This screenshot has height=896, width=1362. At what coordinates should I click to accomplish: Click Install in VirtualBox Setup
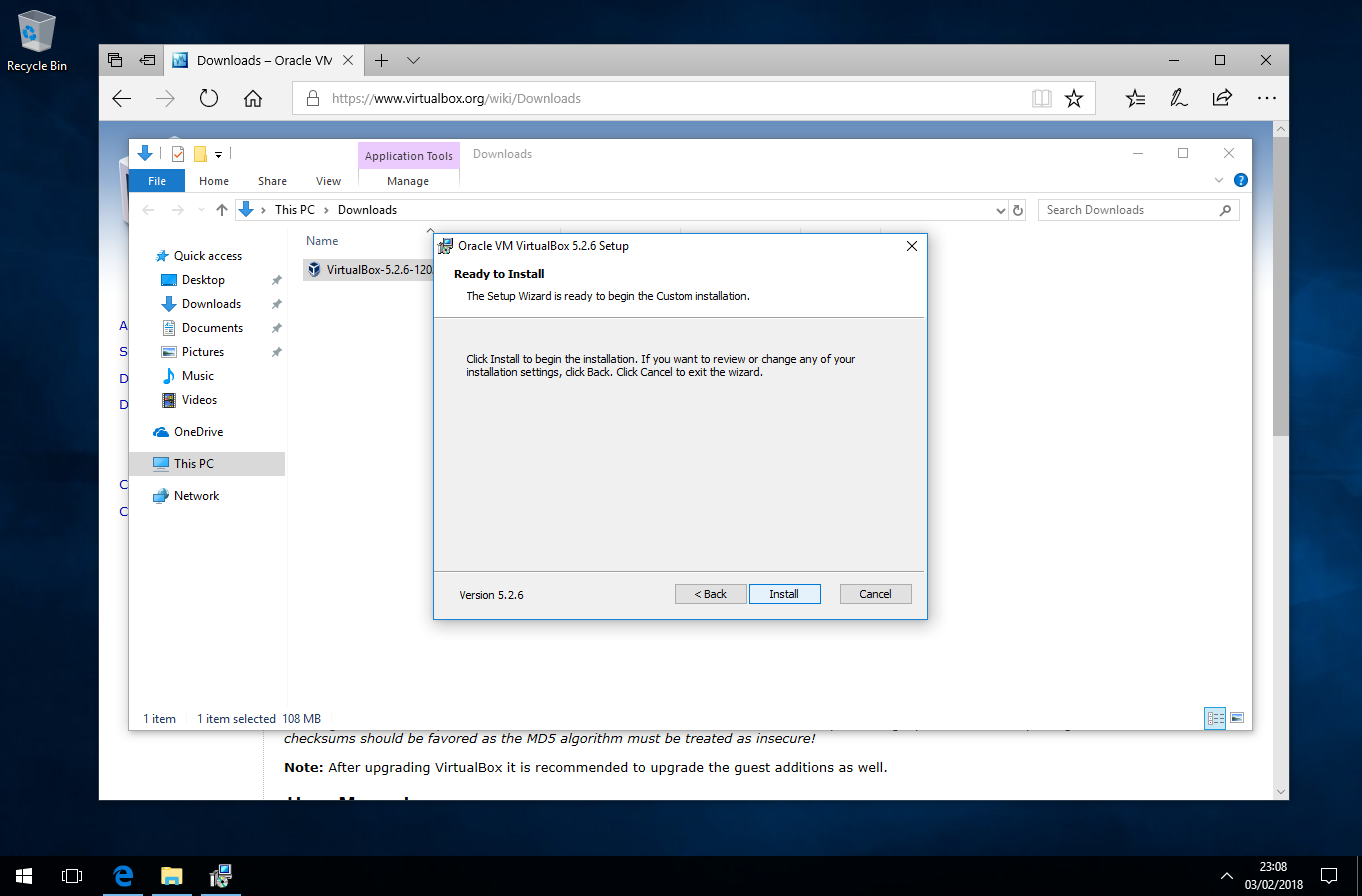point(784,594)
